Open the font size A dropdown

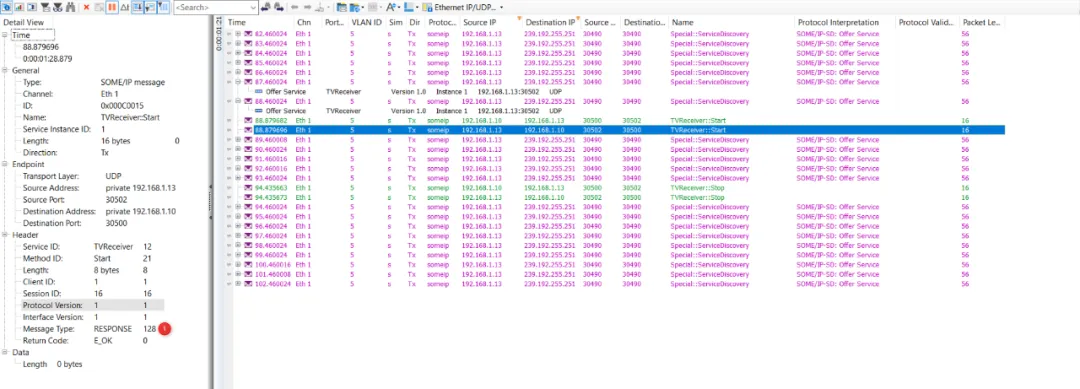(393, 7)
